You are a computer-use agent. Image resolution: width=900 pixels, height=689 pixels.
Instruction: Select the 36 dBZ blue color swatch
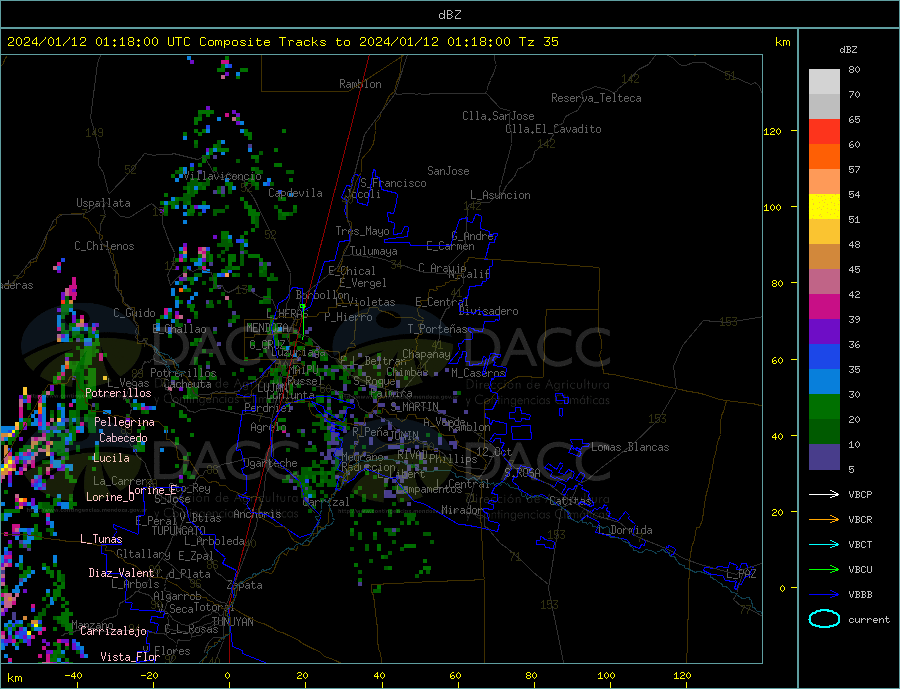point(824,357)
